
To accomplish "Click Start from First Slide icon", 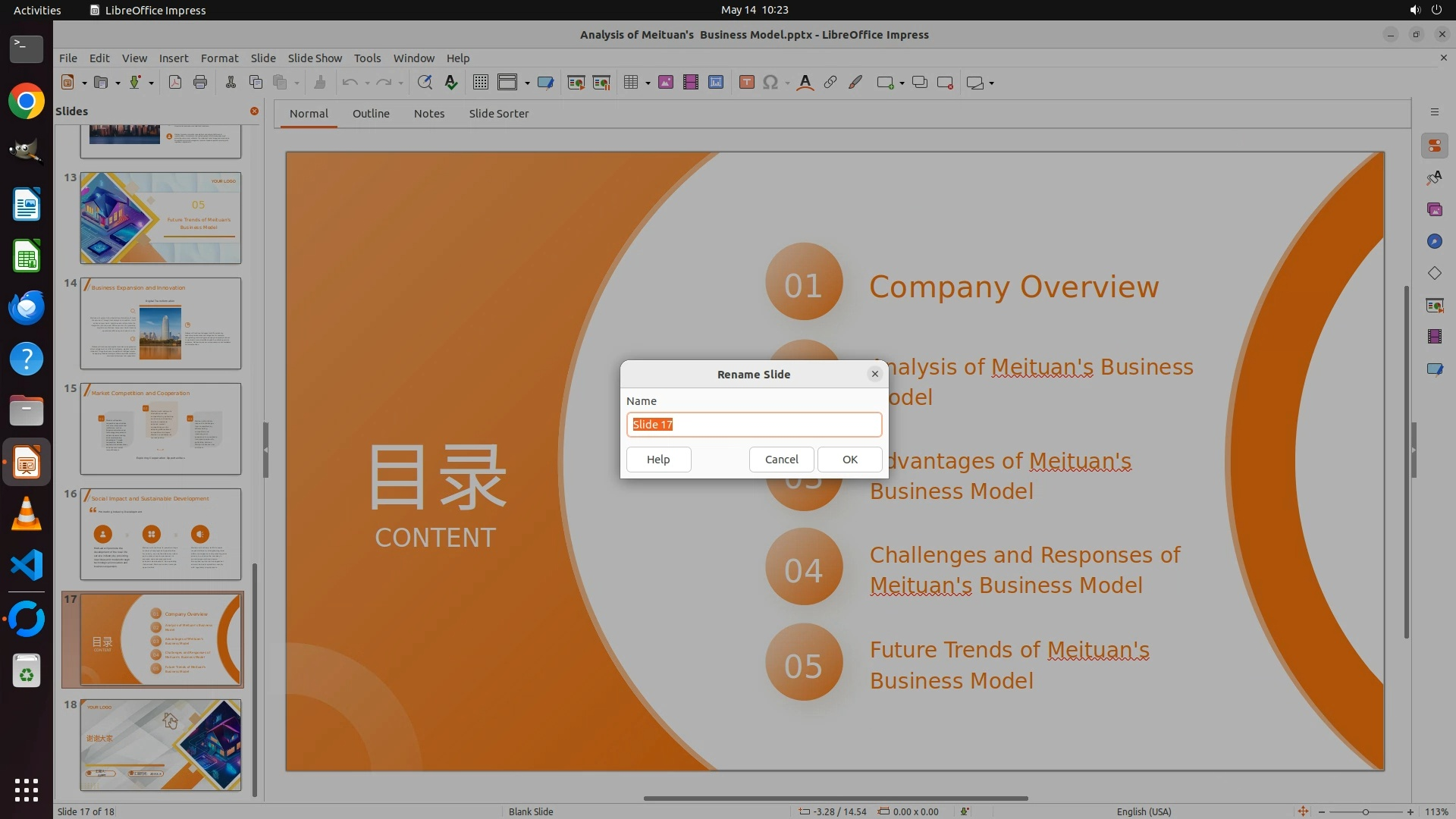I will pos(576,83).
